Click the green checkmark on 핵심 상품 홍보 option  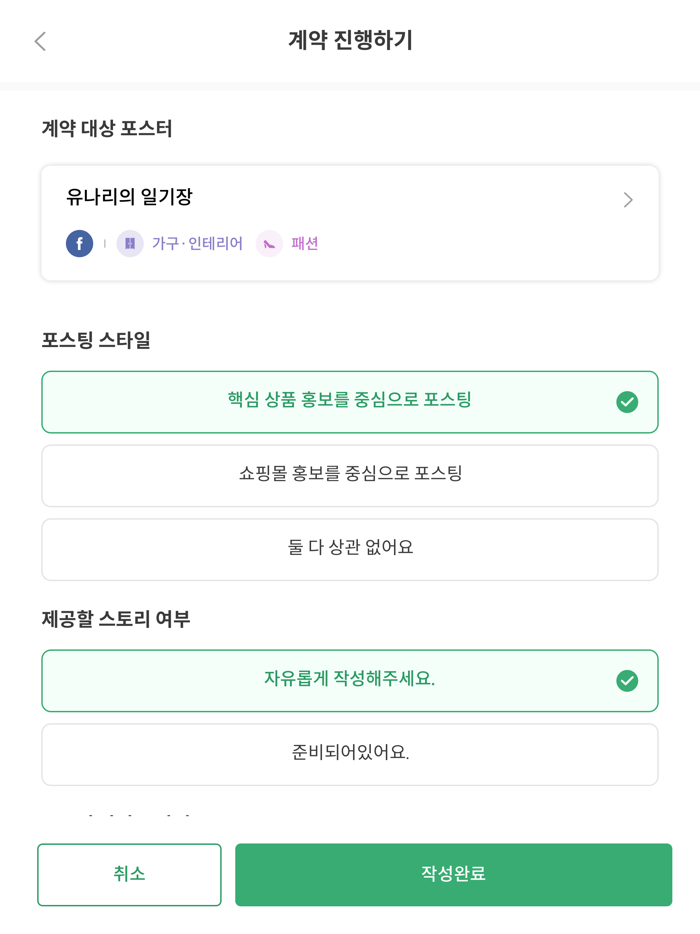click(x=627, y=402)
